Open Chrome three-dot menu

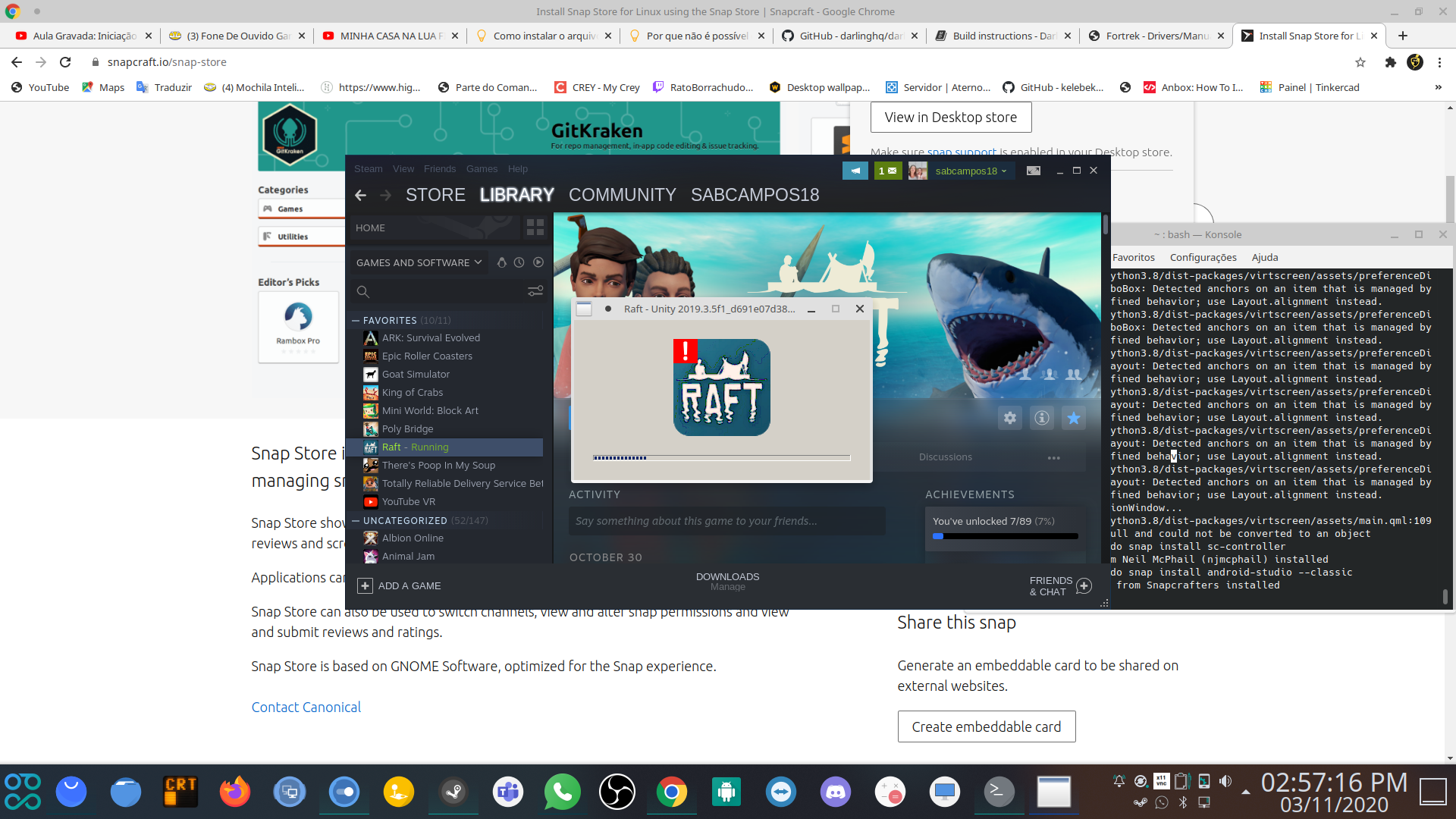(x=1439, y=62)
